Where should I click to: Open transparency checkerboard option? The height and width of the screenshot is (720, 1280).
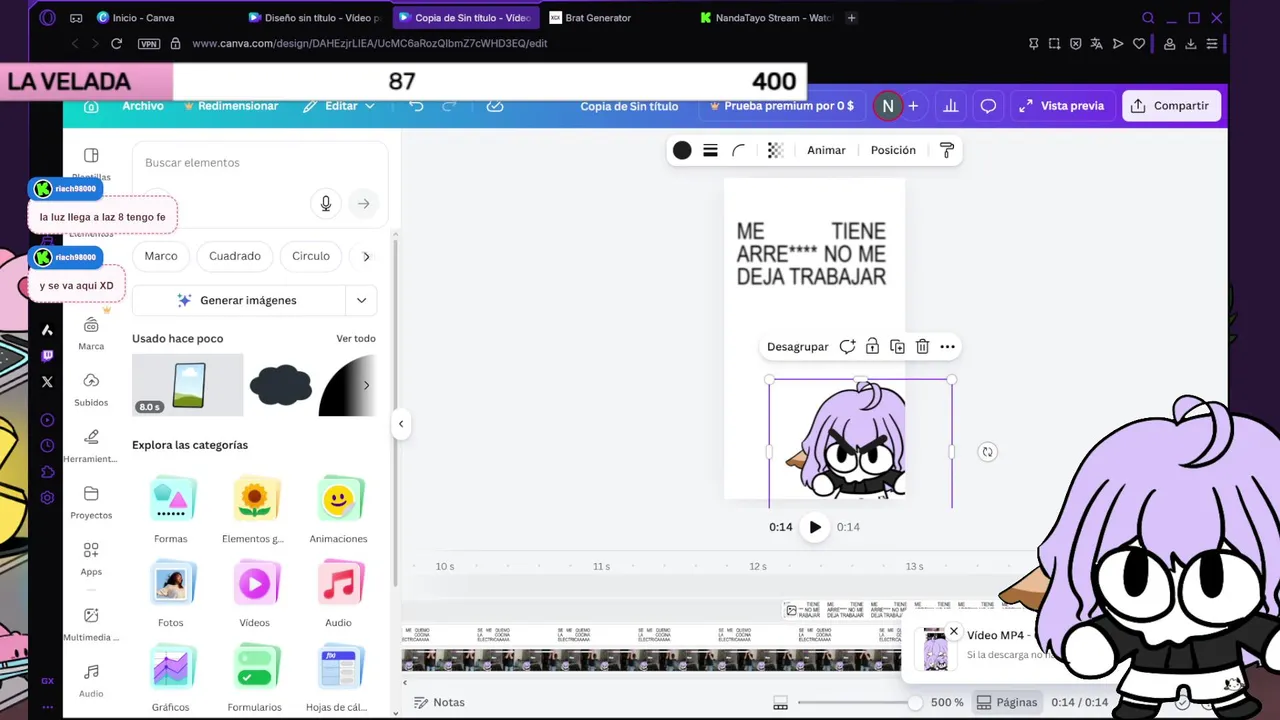pyautogui.click(x=775, y=150)
